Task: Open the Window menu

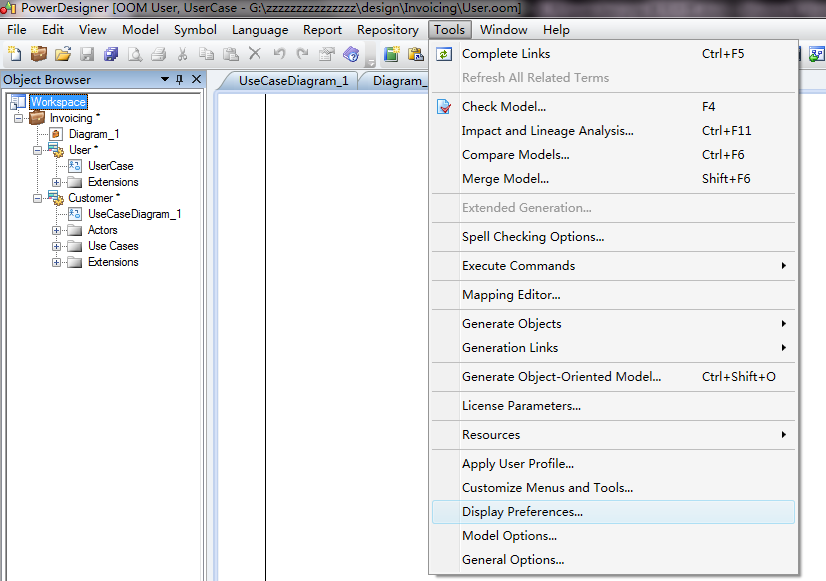Action: coord(503,29)
